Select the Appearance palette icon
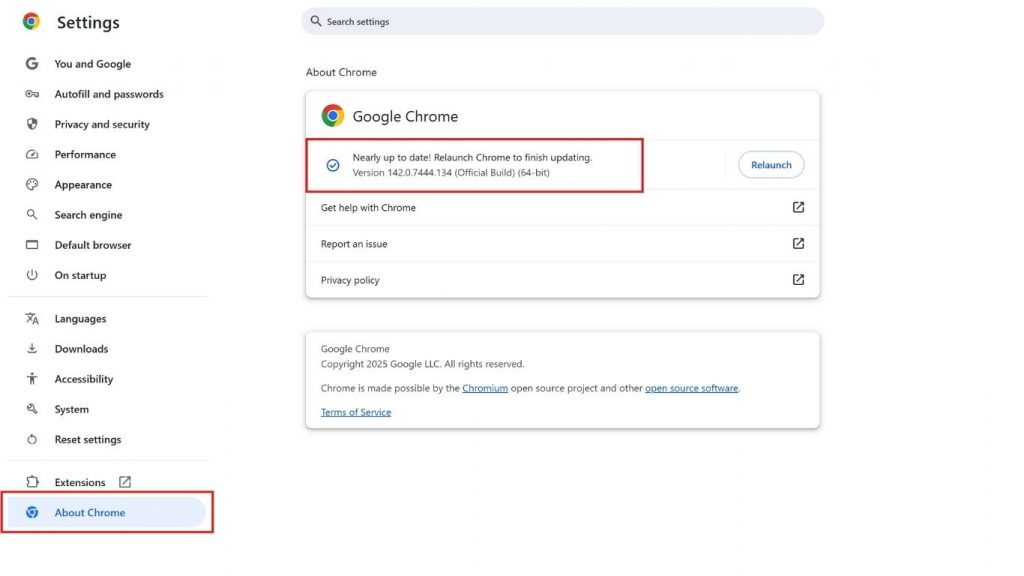This screenshot has height=576, width=1024. tap(31, 184)
